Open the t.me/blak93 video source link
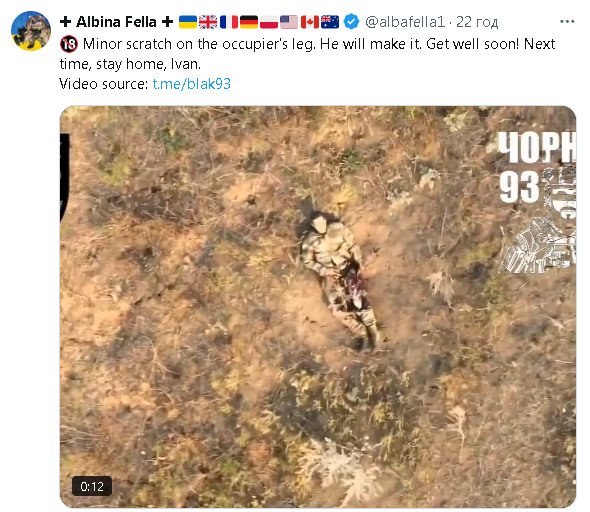Screen dimensions: 590x512 pyautogui.click(x=192, y=84)
